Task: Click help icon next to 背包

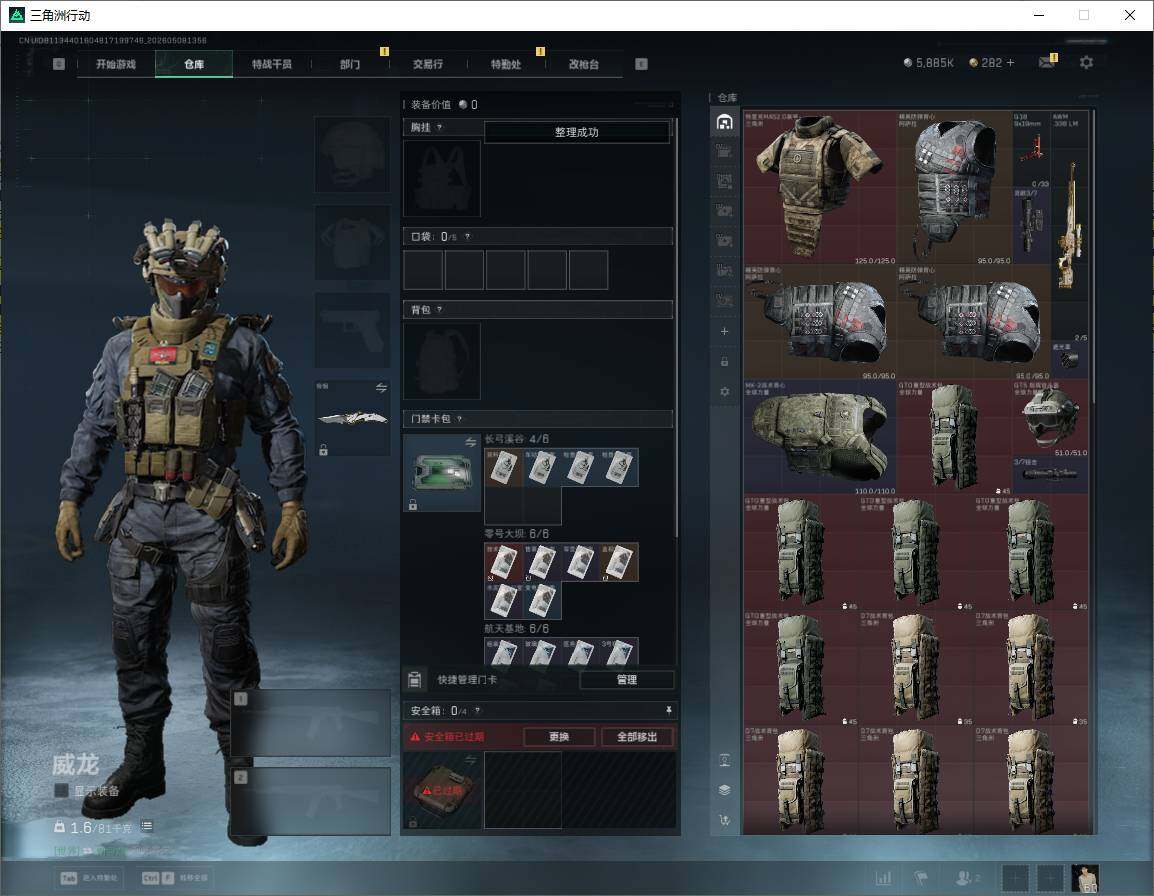Action: [439, 309]
